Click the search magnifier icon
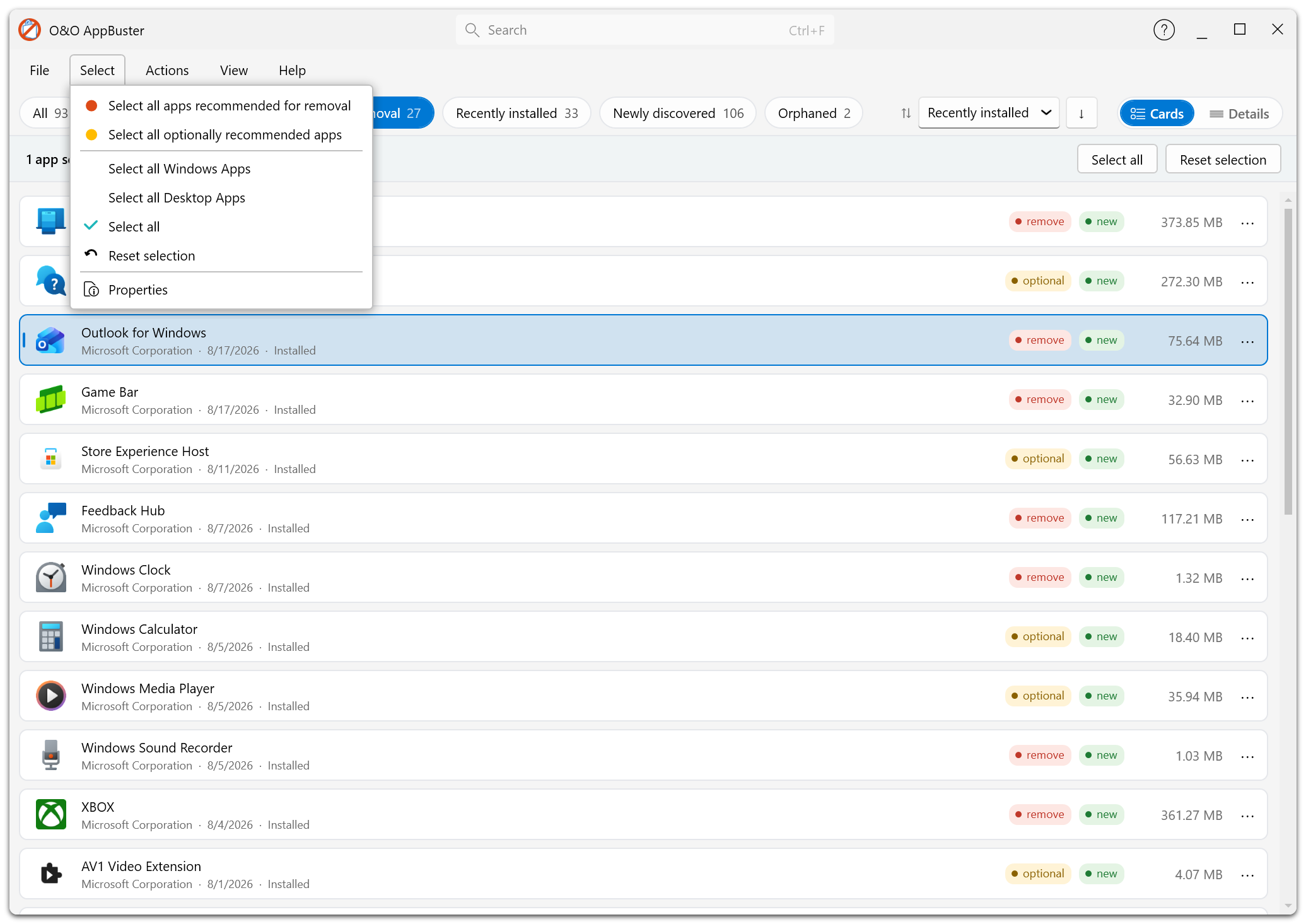Viewport: 1306px width, 924px height. point(472,30)
